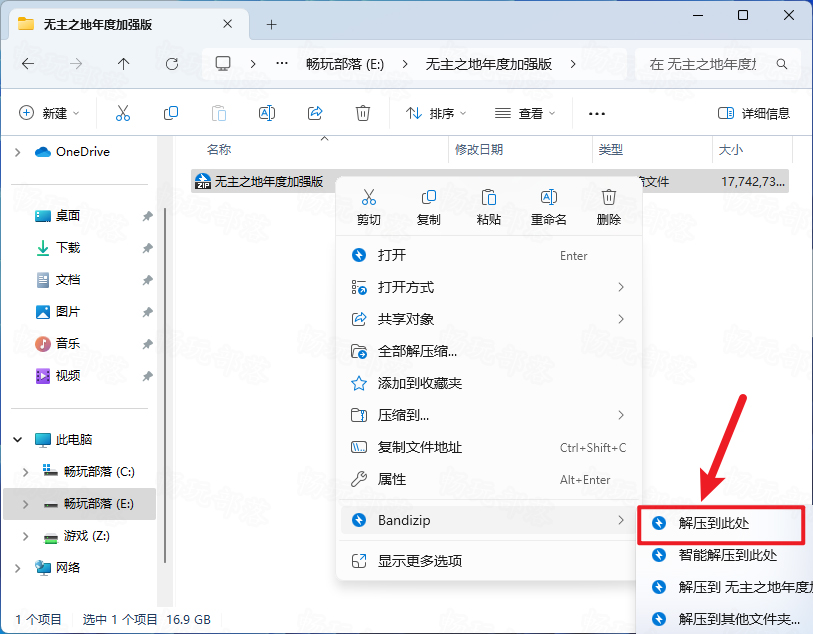Viewport: 813px width, 634px height.
Task: Expand chevron after 无主之地年度加强版 breadcrumb
Action: (573, 64)
